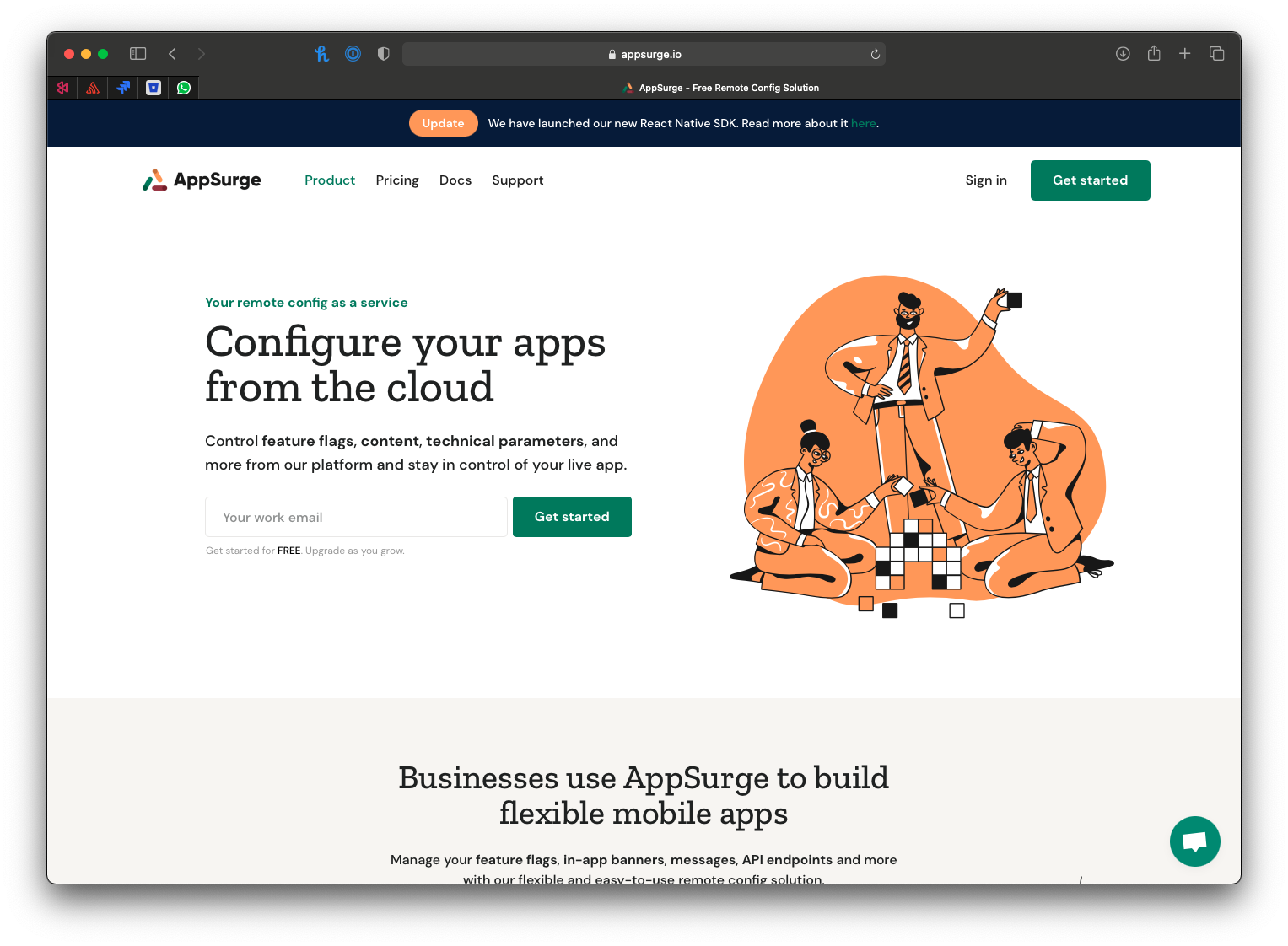The width and height of the screenshot is (1288, 946).
Task: Open the Pricing page
Action: pos(397,180)
